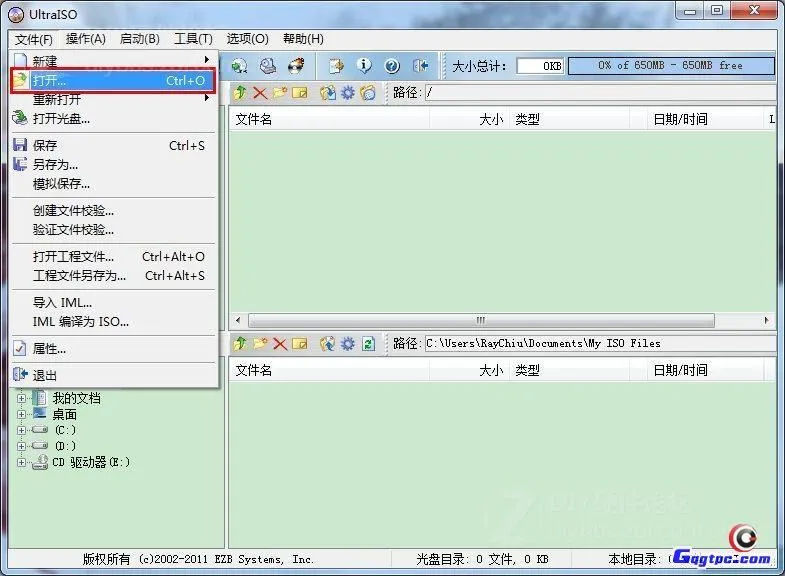Choose 属性... menu entry
This screenshot has height=576, width=785.
[x=114, y=349]
